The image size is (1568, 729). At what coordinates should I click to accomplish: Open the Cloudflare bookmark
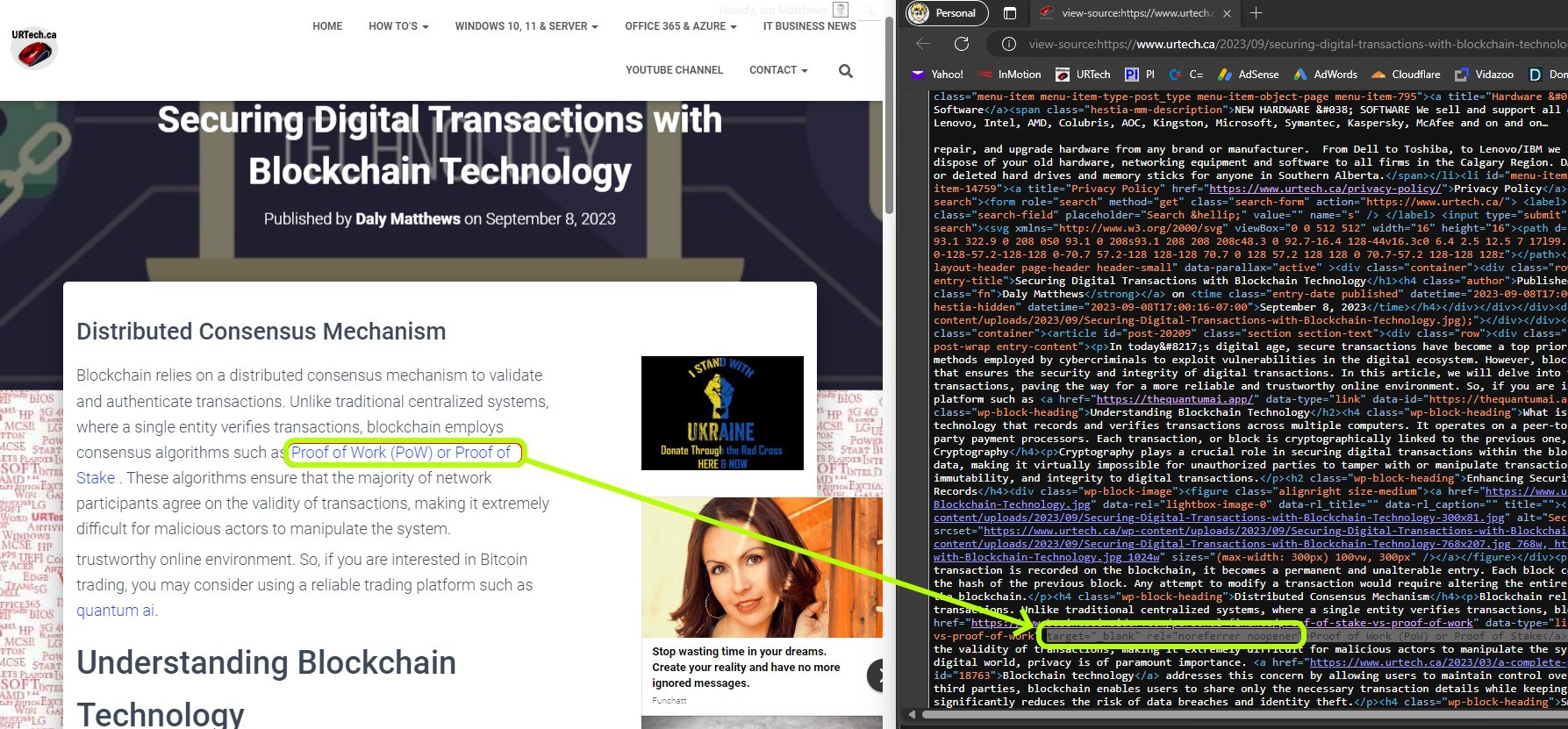coord(1406,75)
